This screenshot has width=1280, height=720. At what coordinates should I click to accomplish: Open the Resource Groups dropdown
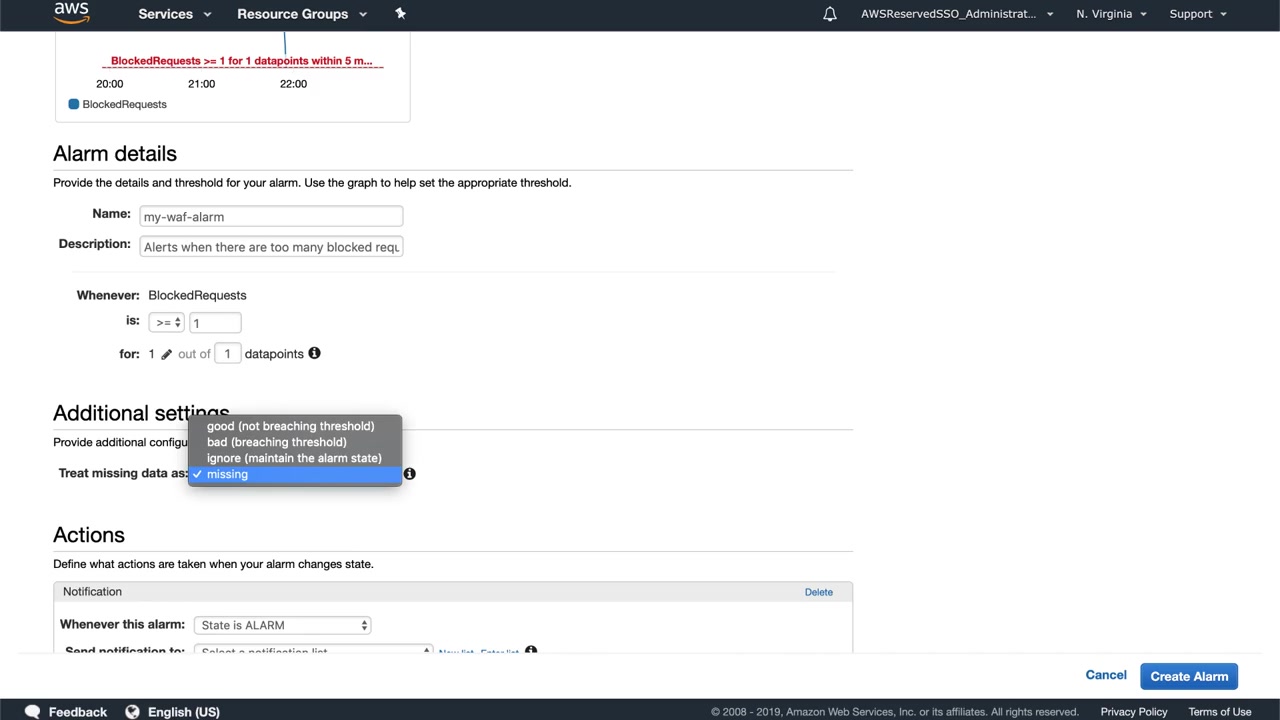coord(301,14)
